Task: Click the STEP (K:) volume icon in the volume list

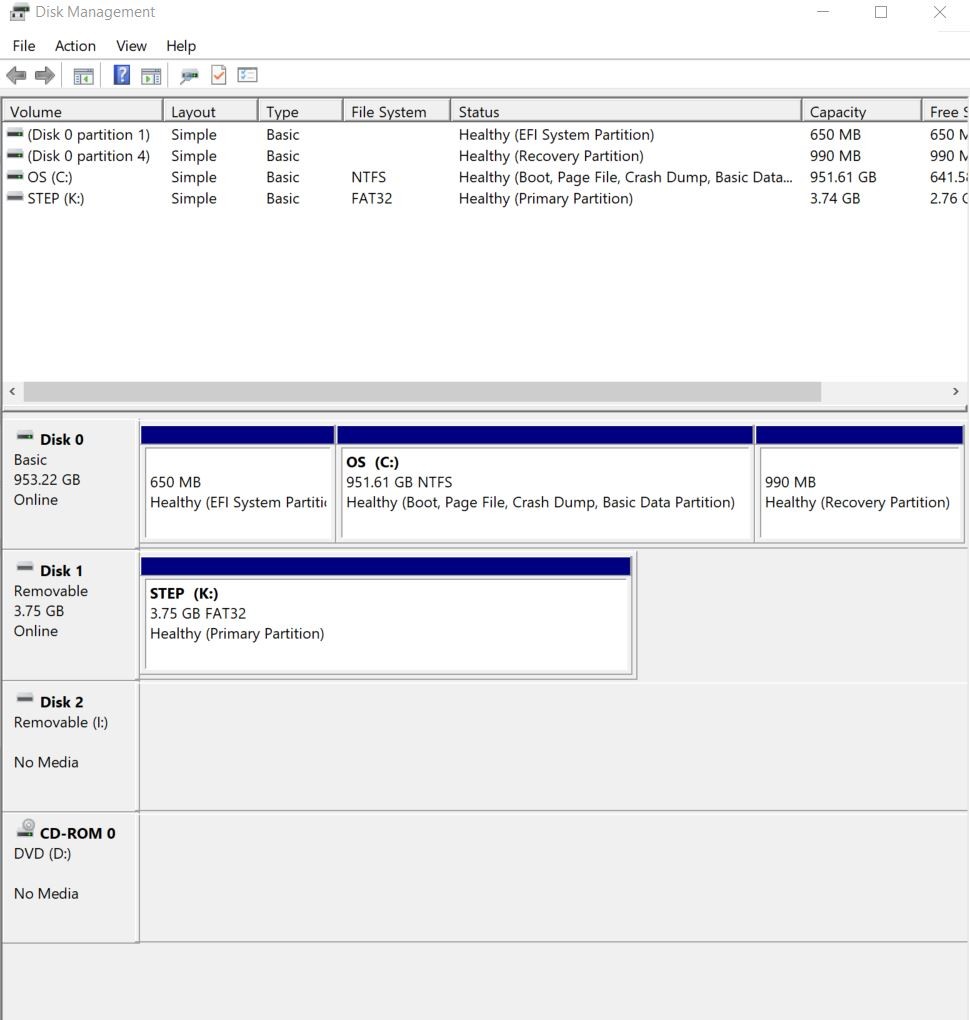Action: point(14,198)
